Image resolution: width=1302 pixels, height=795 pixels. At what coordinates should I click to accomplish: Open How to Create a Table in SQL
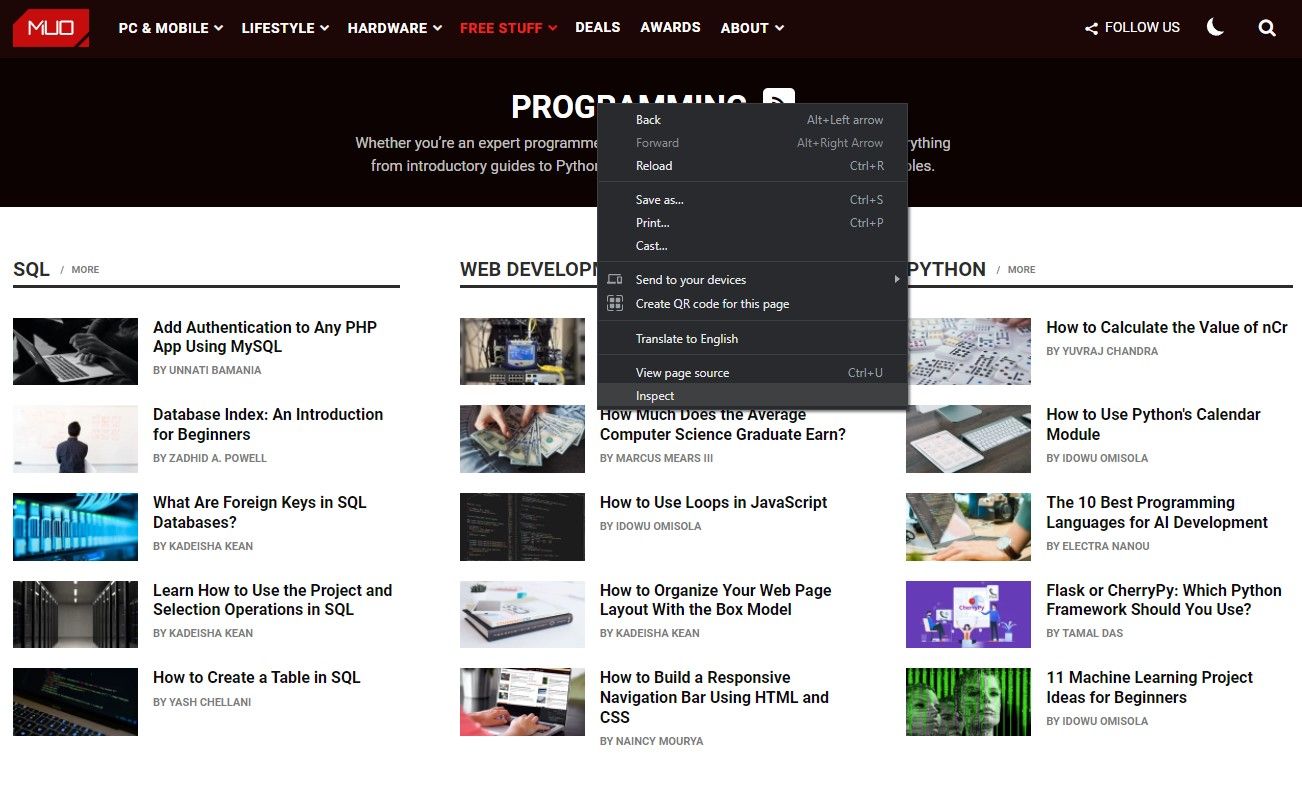[x=257, y=678]
